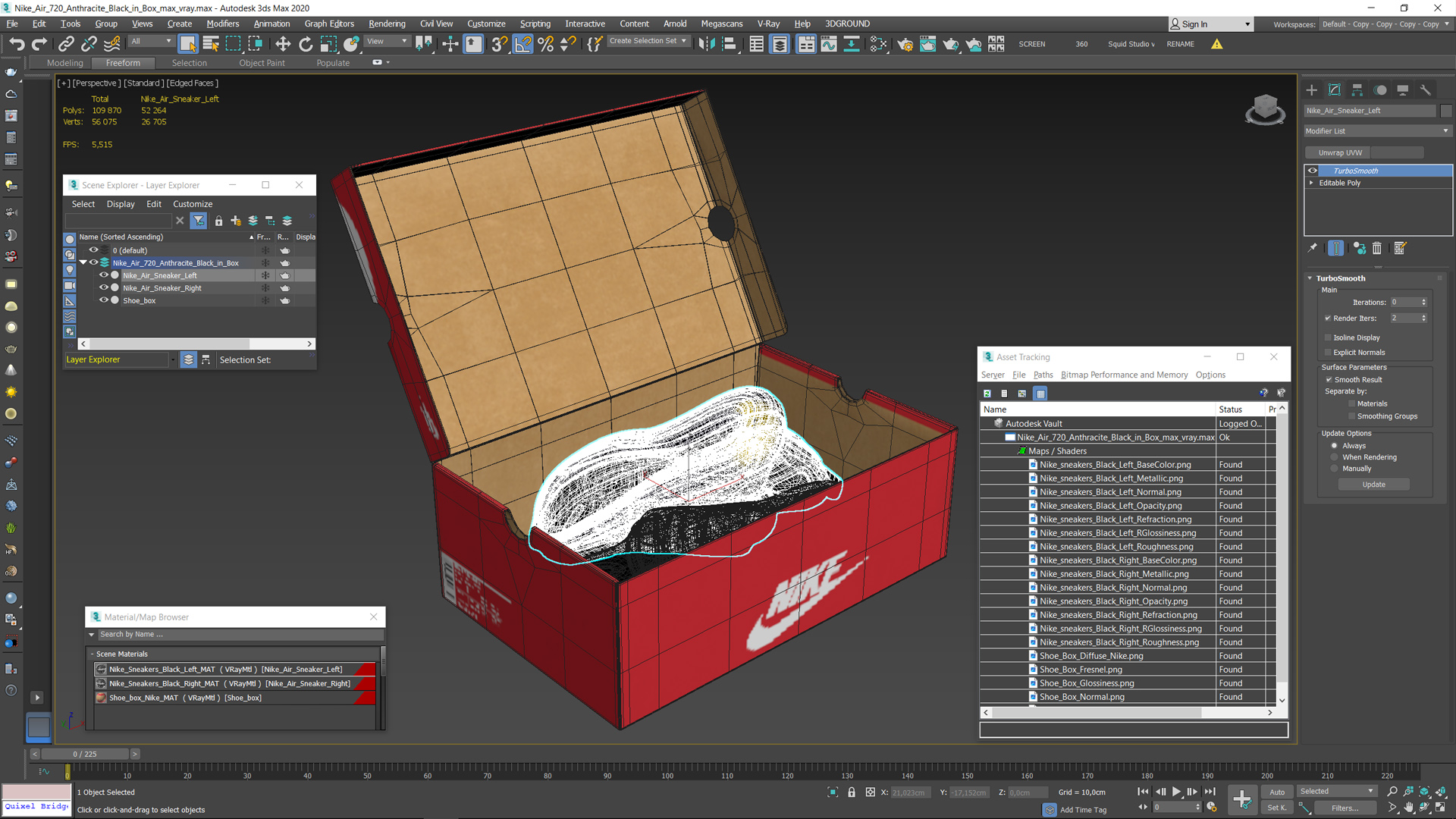Open the Sign In dropdown
The height and width of the screenshot is (819, 1456).
click(1210, 24)
